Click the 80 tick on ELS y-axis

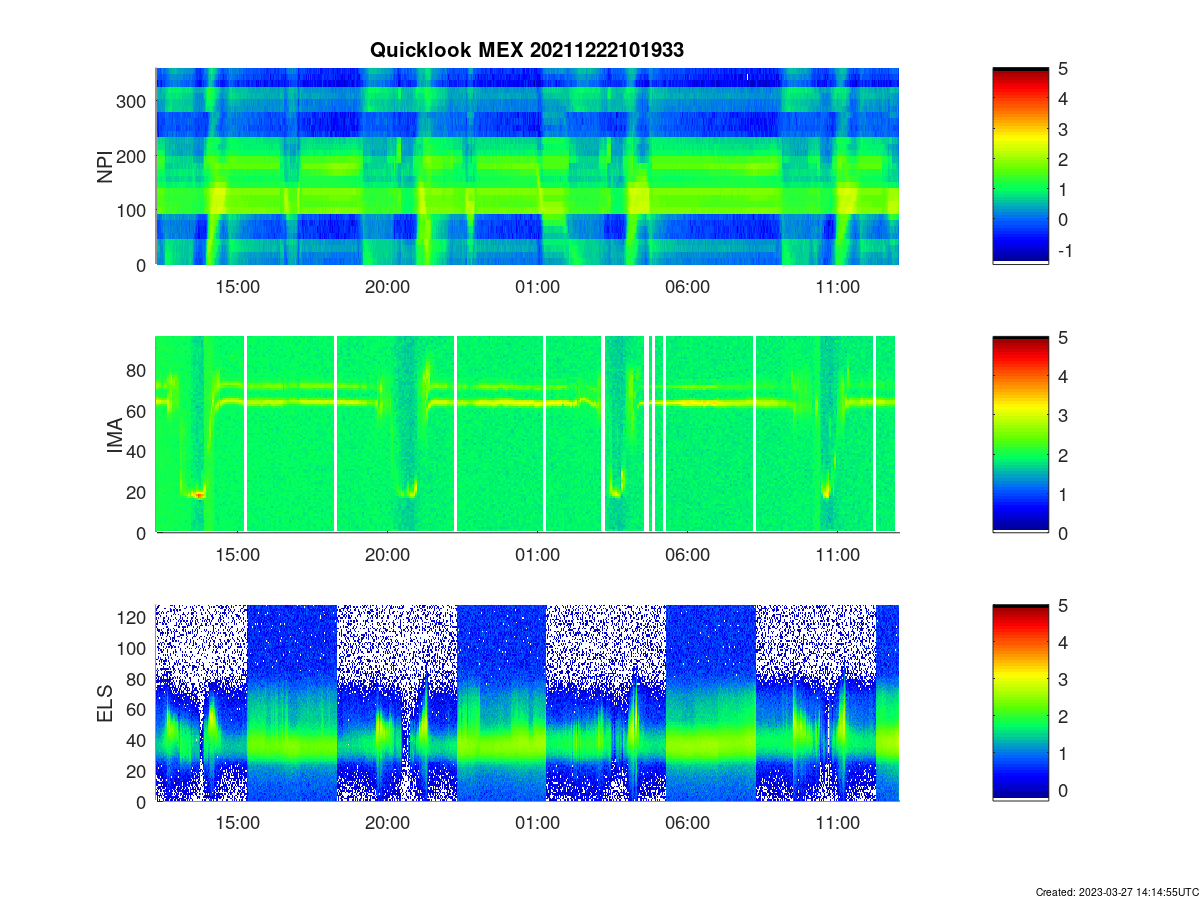point(138,679)
